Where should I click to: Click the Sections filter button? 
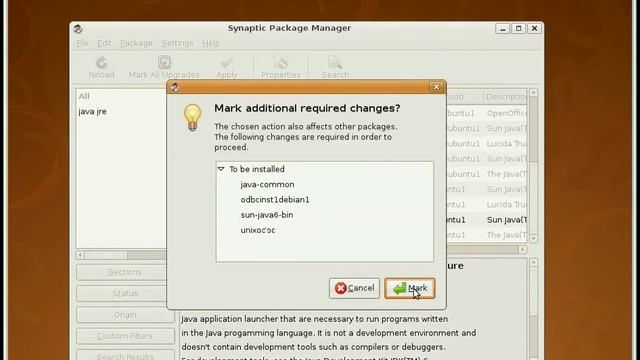click(x=125, y=272)
